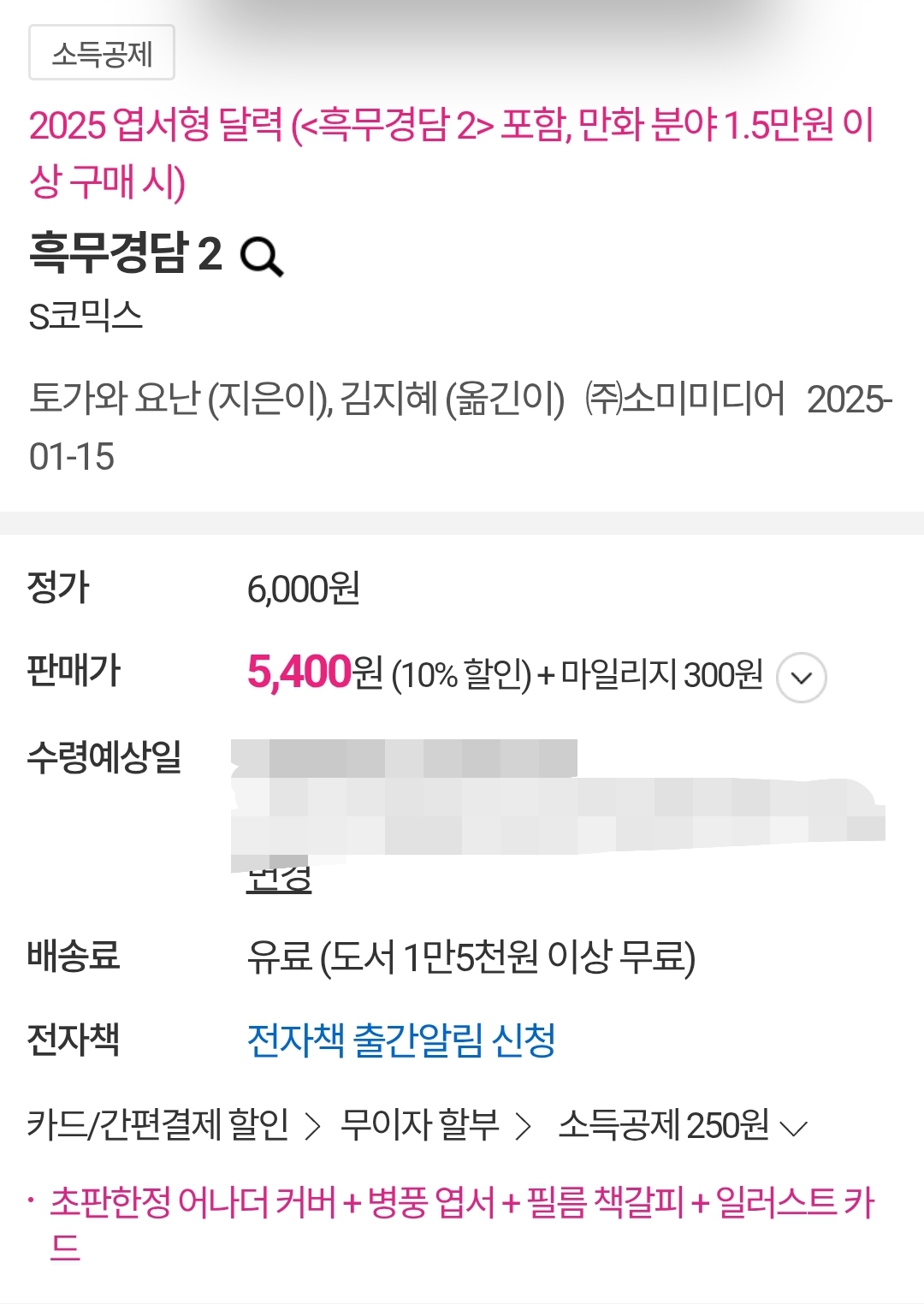Open 카드/간편결제 할인 details
Viewport: 924px width, 1304px height.
tap(158, 1125)
